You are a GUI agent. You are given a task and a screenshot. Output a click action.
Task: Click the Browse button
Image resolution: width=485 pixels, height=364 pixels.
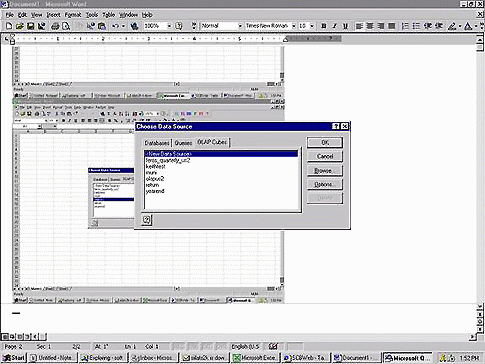[325, 170]
